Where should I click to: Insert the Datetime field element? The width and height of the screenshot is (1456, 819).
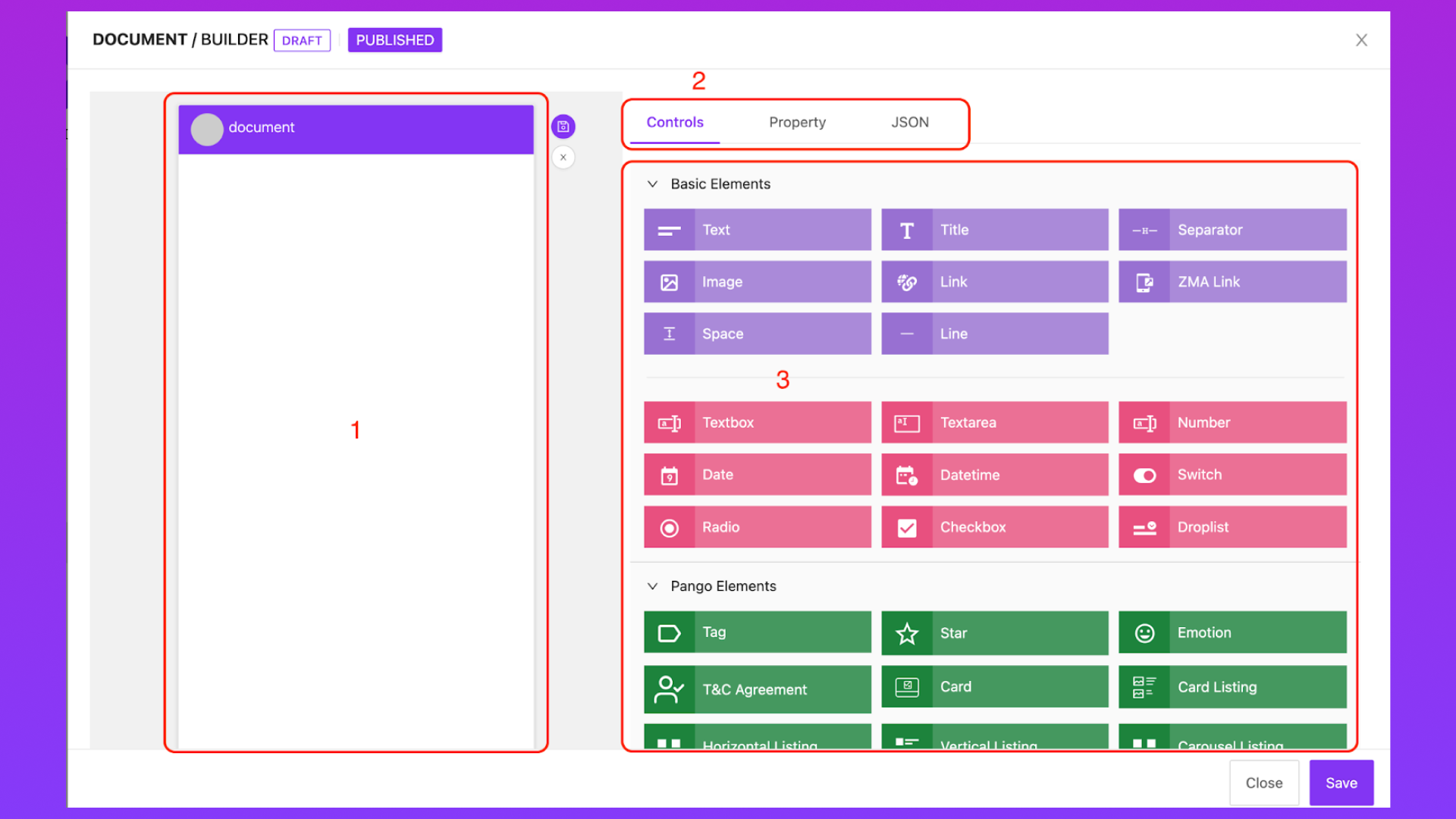coord(994,475)
